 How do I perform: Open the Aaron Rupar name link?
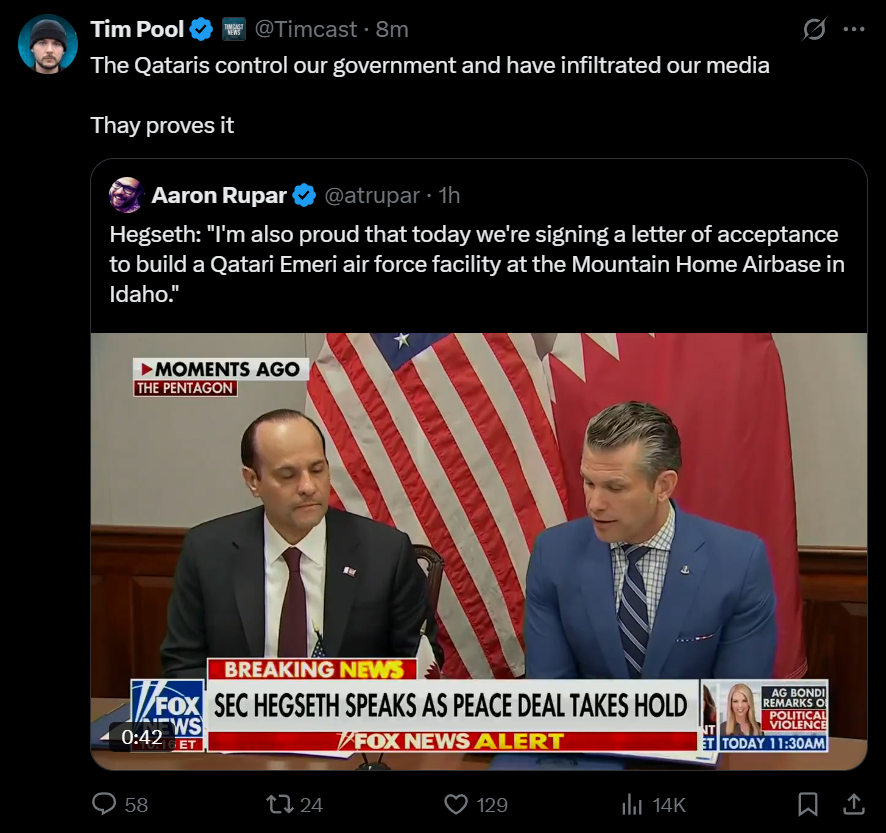[219, 196]
